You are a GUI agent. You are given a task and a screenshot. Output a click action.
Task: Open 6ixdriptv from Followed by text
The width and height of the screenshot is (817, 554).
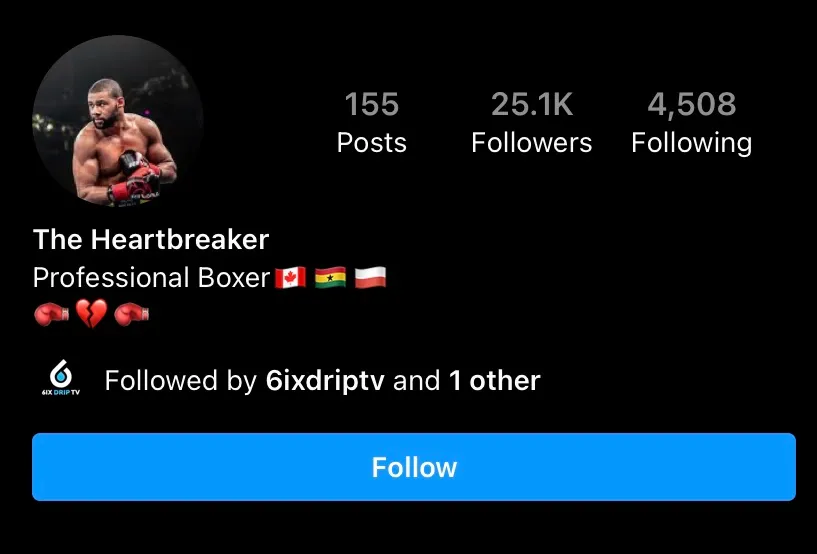(325, 380)
